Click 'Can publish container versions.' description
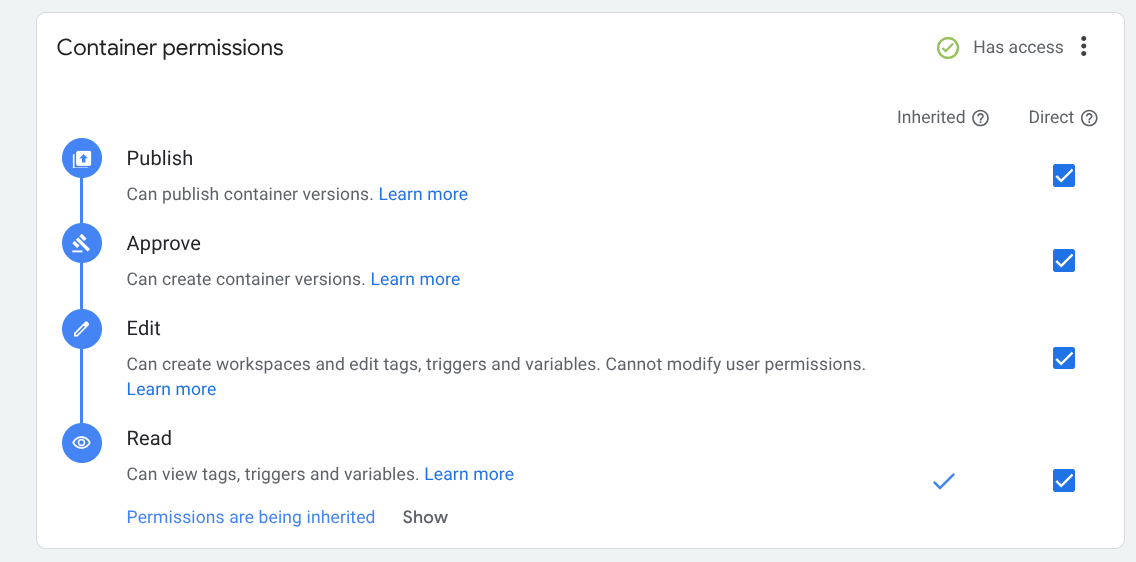Screen dimensions: 1136x562 250,194
